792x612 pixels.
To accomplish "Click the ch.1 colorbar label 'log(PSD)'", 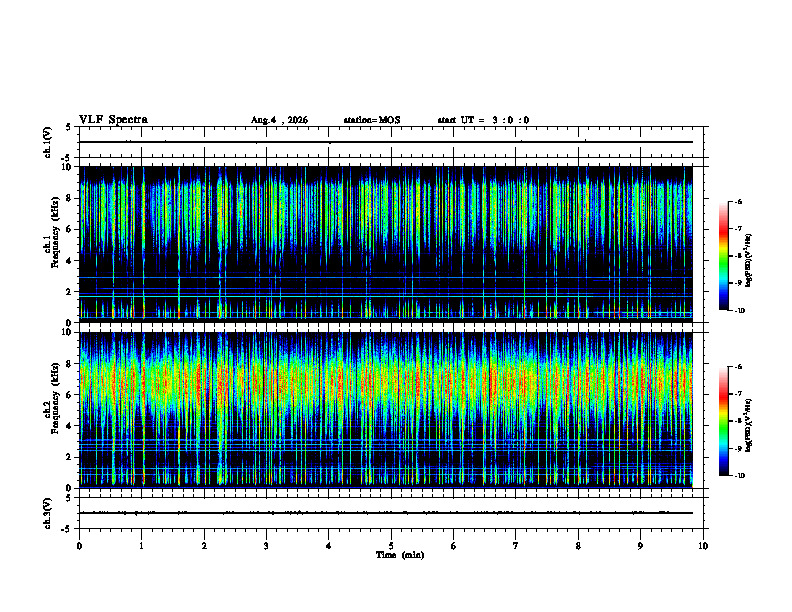I will [x=749, y=261].
